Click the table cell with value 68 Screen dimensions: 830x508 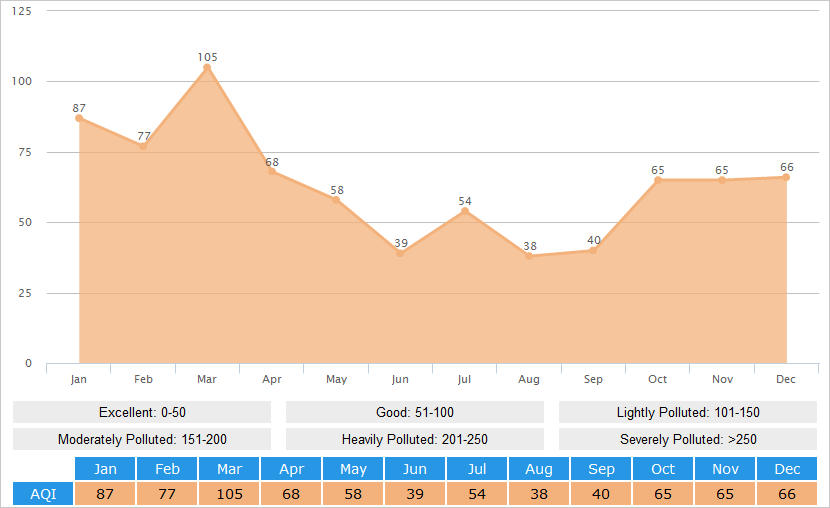click(291, 494)
